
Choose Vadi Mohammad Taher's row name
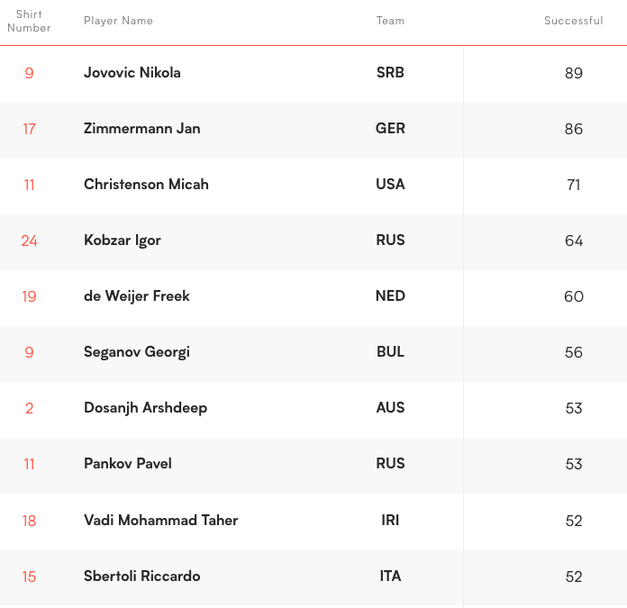[x=160, y=521]
